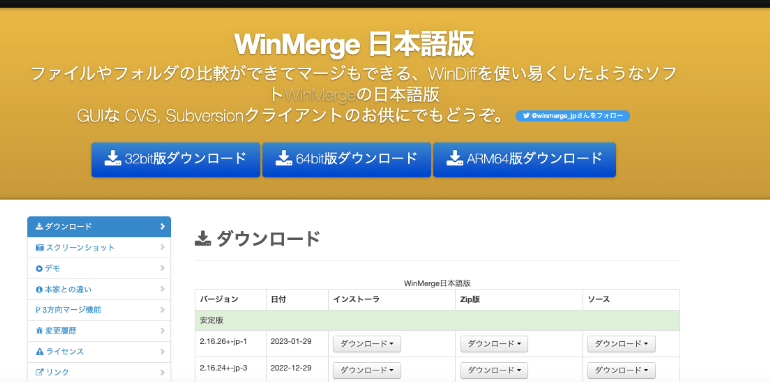Click chevron on 変更履歴 sidebar row
Screen dimensions: 770x382
coord(163,331)
